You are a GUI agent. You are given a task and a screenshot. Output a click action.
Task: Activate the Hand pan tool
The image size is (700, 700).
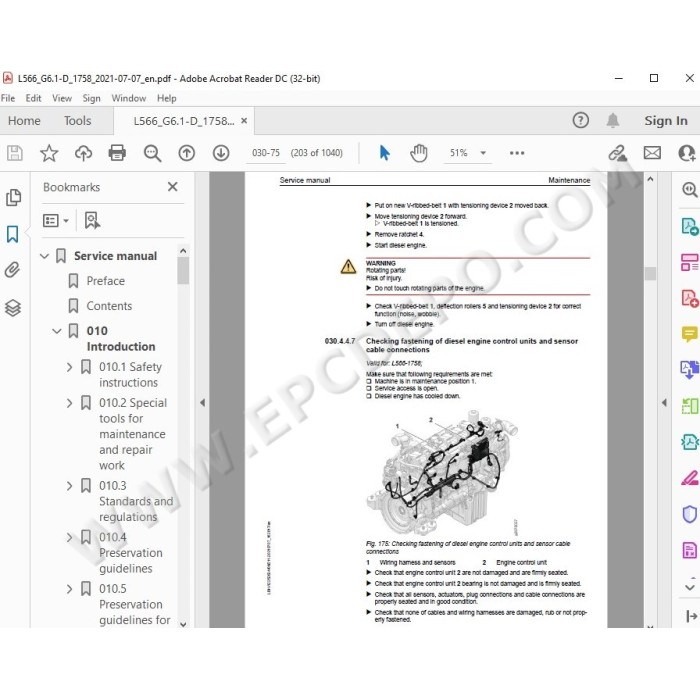(x=419, y=153)
